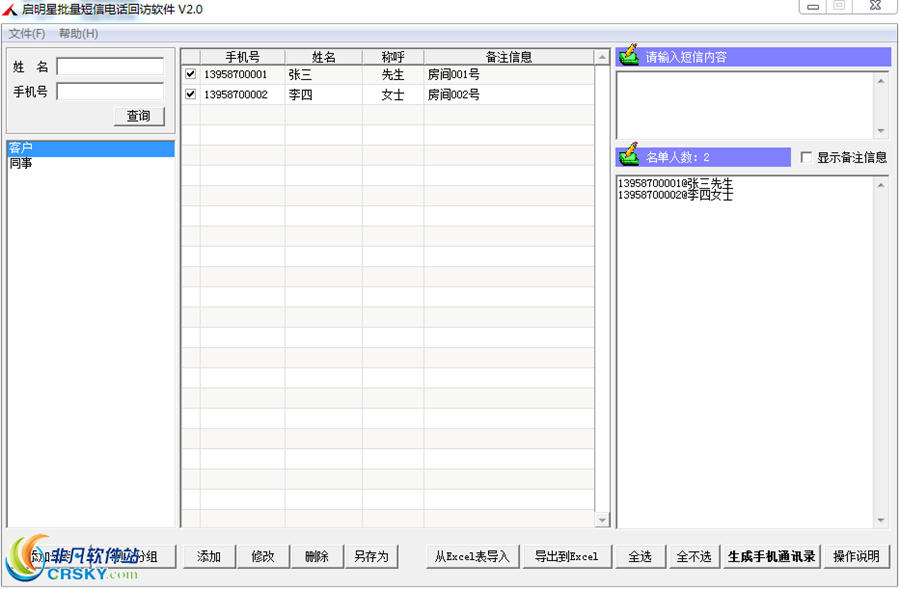Click the scroll down arrow of contact table
The image size is (900, 589).
point(602,520)
